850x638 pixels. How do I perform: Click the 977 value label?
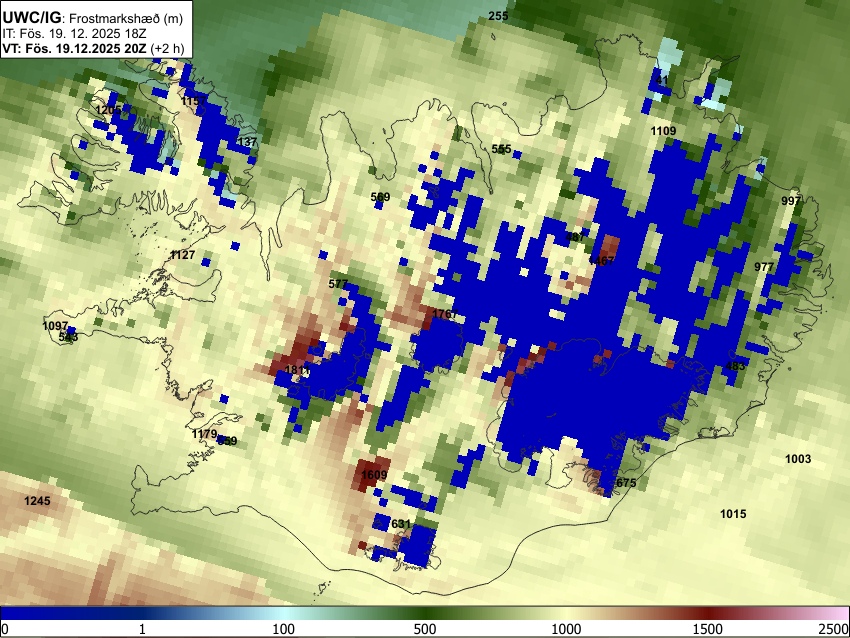764,267
